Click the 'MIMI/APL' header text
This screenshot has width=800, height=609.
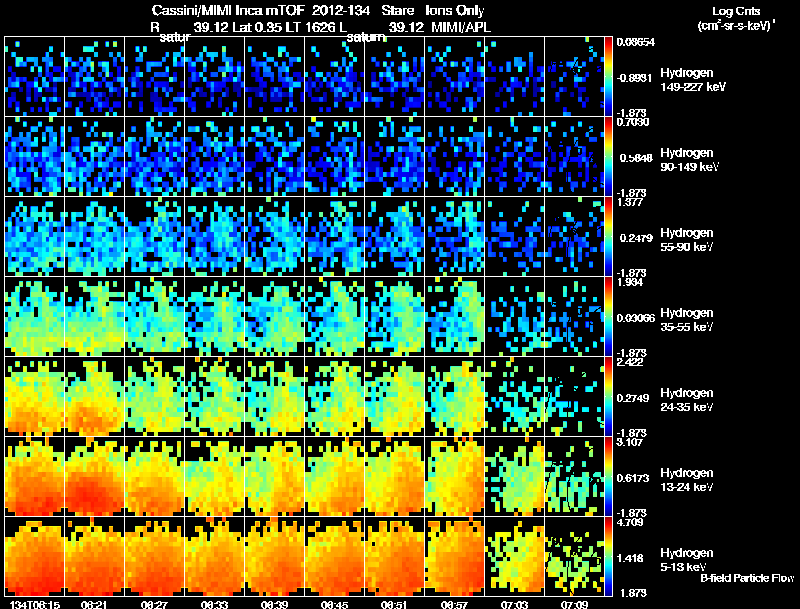[x=461, y=27]
